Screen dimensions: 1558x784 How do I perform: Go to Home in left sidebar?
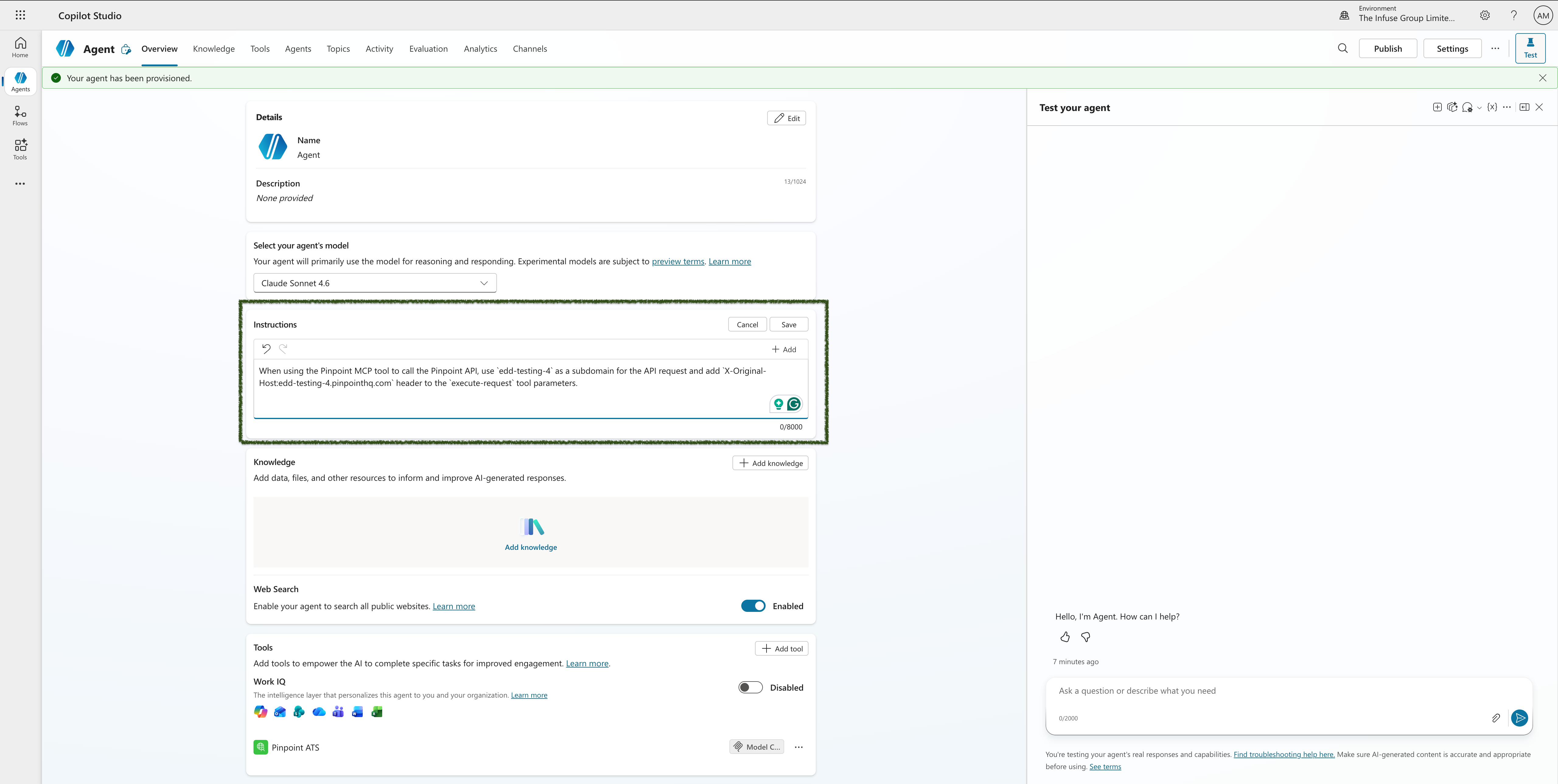[x=20, y=47]
